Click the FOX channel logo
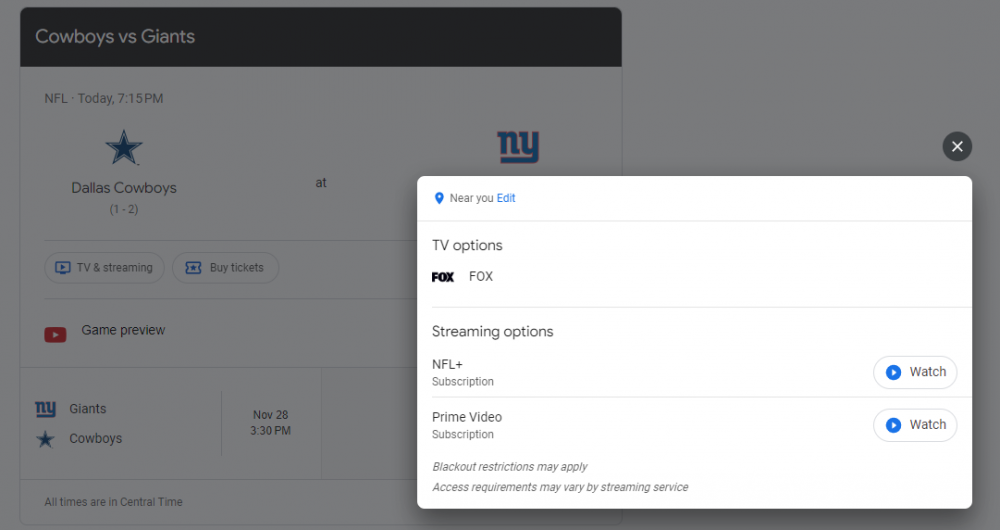1000x530 pixels. click(x=443, y=277)
